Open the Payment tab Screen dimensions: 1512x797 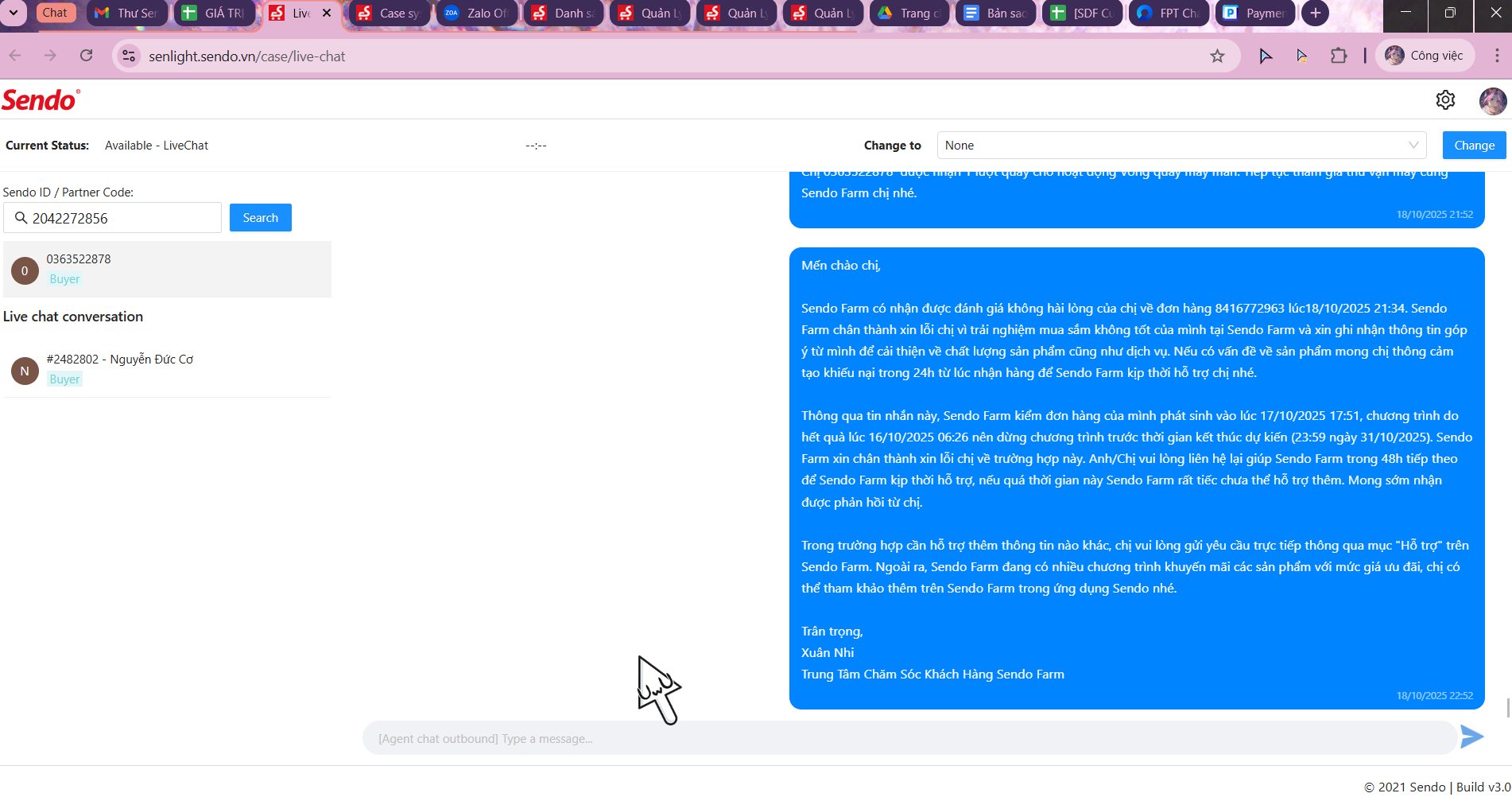point(1256,13)
